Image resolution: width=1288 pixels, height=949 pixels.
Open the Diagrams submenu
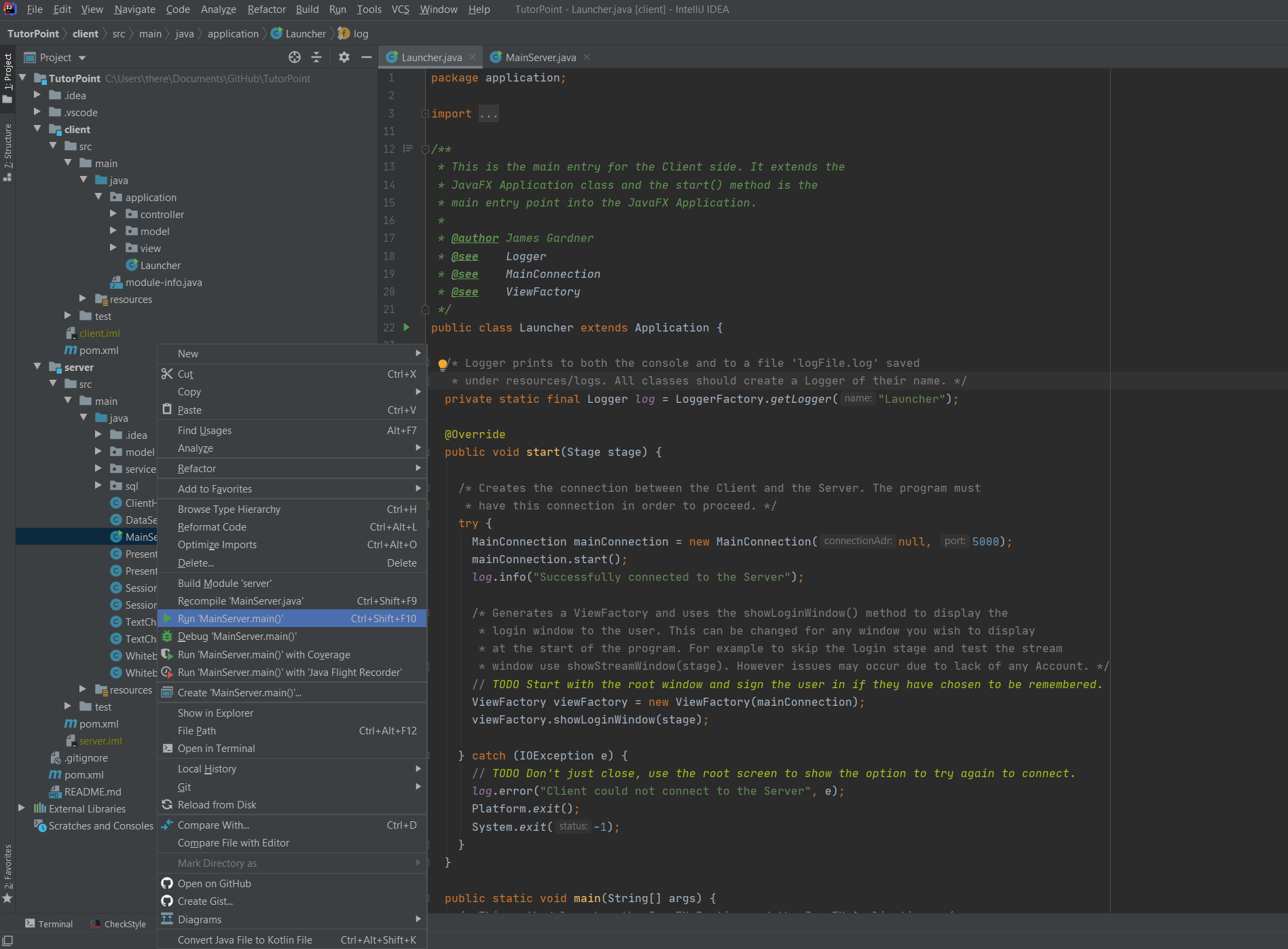[x=292, y=919]
